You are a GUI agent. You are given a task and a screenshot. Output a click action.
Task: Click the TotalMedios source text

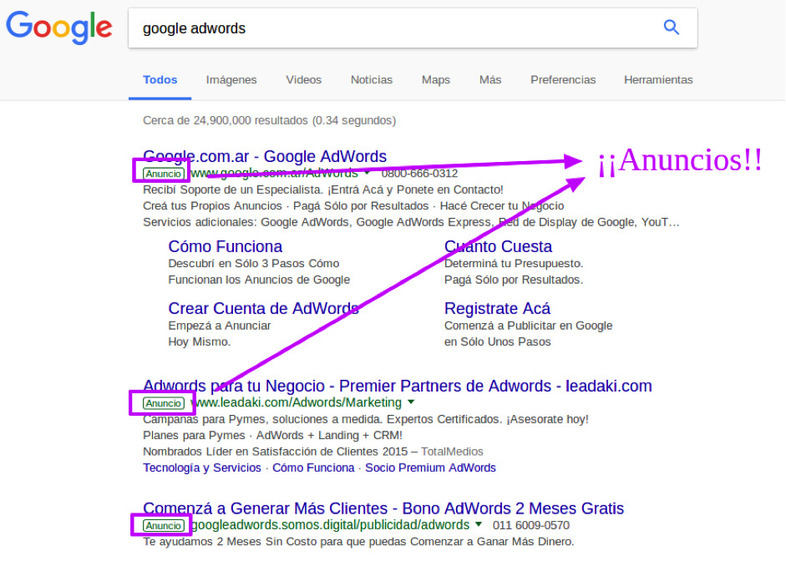[x=452, y=452]
